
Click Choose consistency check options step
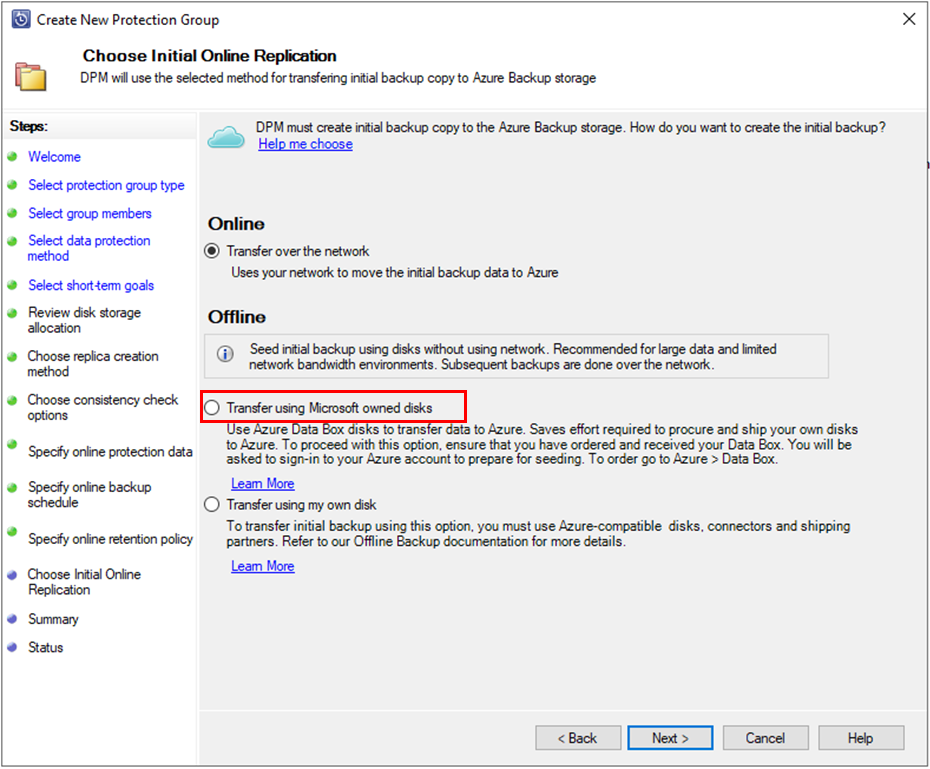(103, 407)
